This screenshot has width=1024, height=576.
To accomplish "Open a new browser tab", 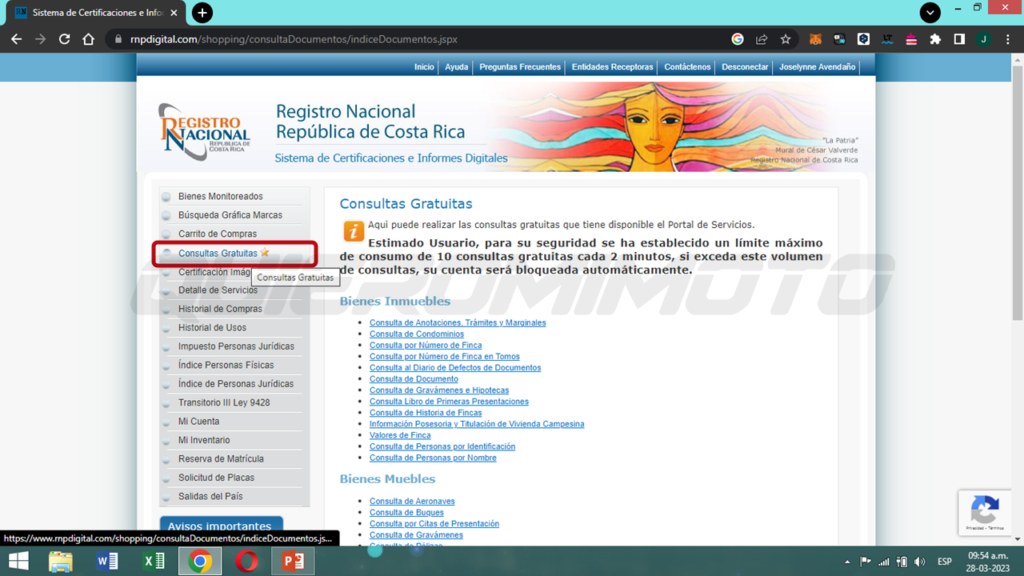I will [x=202, y=12].
